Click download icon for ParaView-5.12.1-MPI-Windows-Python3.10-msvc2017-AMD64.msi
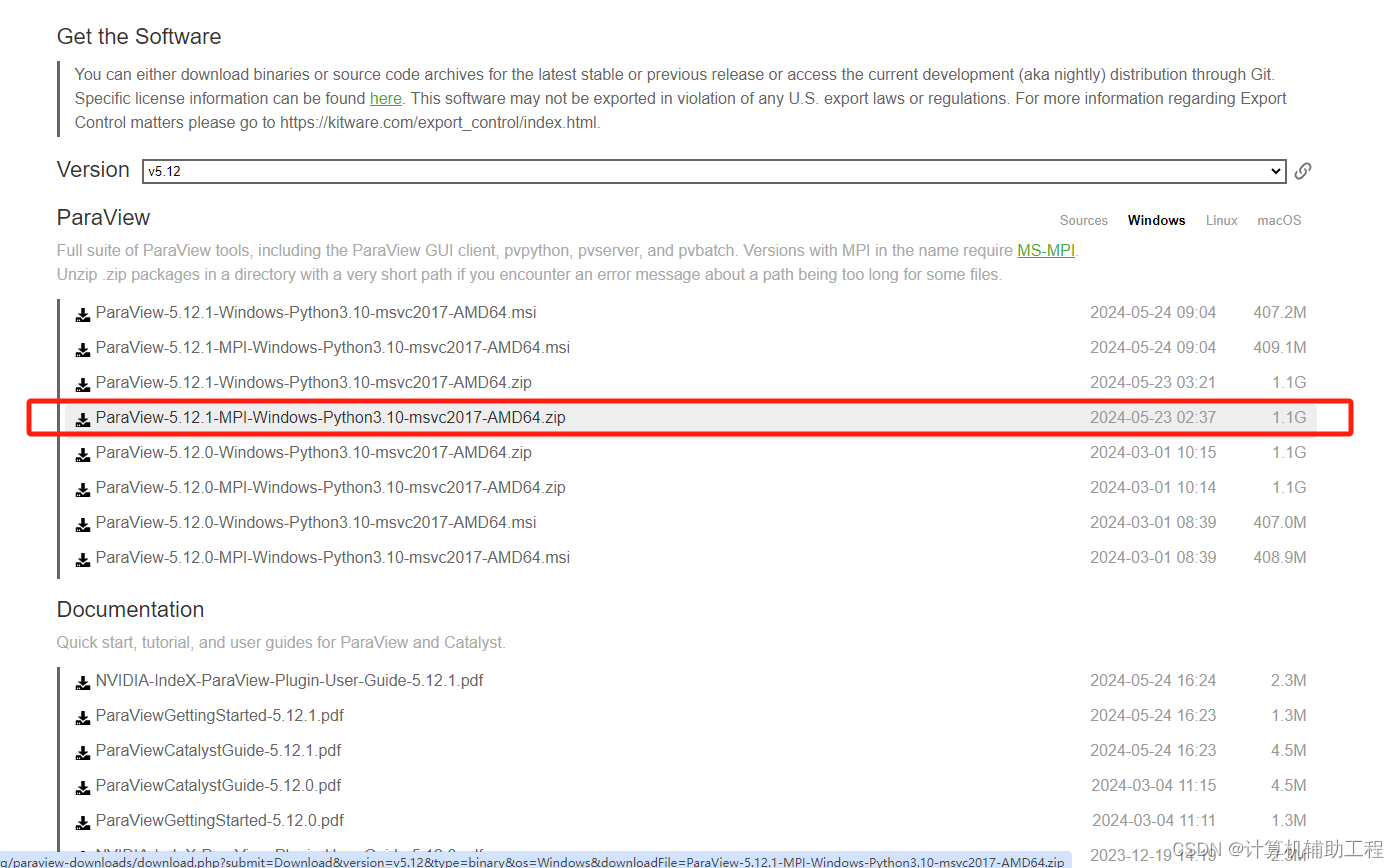This screenshot has width=1399, height=868. 83,350
